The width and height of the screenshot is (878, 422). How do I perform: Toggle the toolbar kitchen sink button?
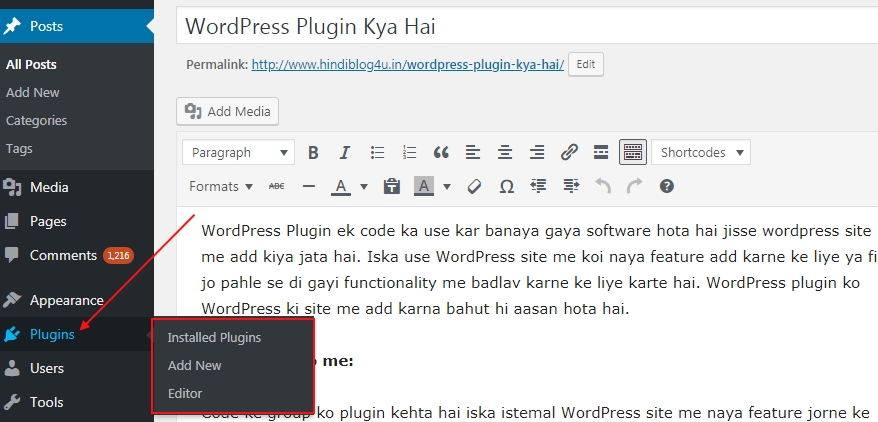click(x=633, y=152)
